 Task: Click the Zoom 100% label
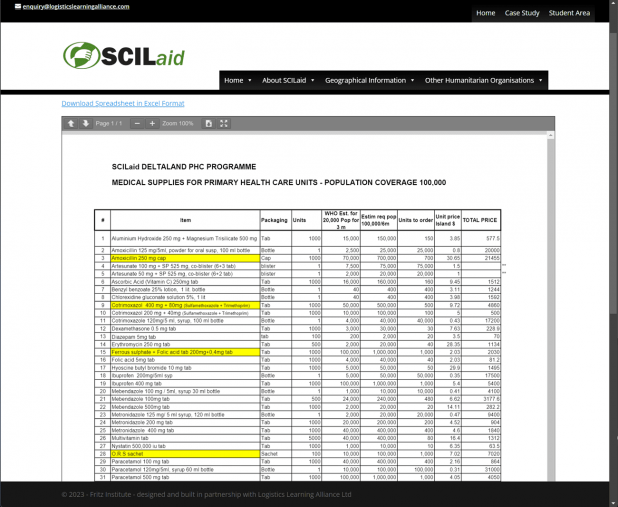point(178,123)
